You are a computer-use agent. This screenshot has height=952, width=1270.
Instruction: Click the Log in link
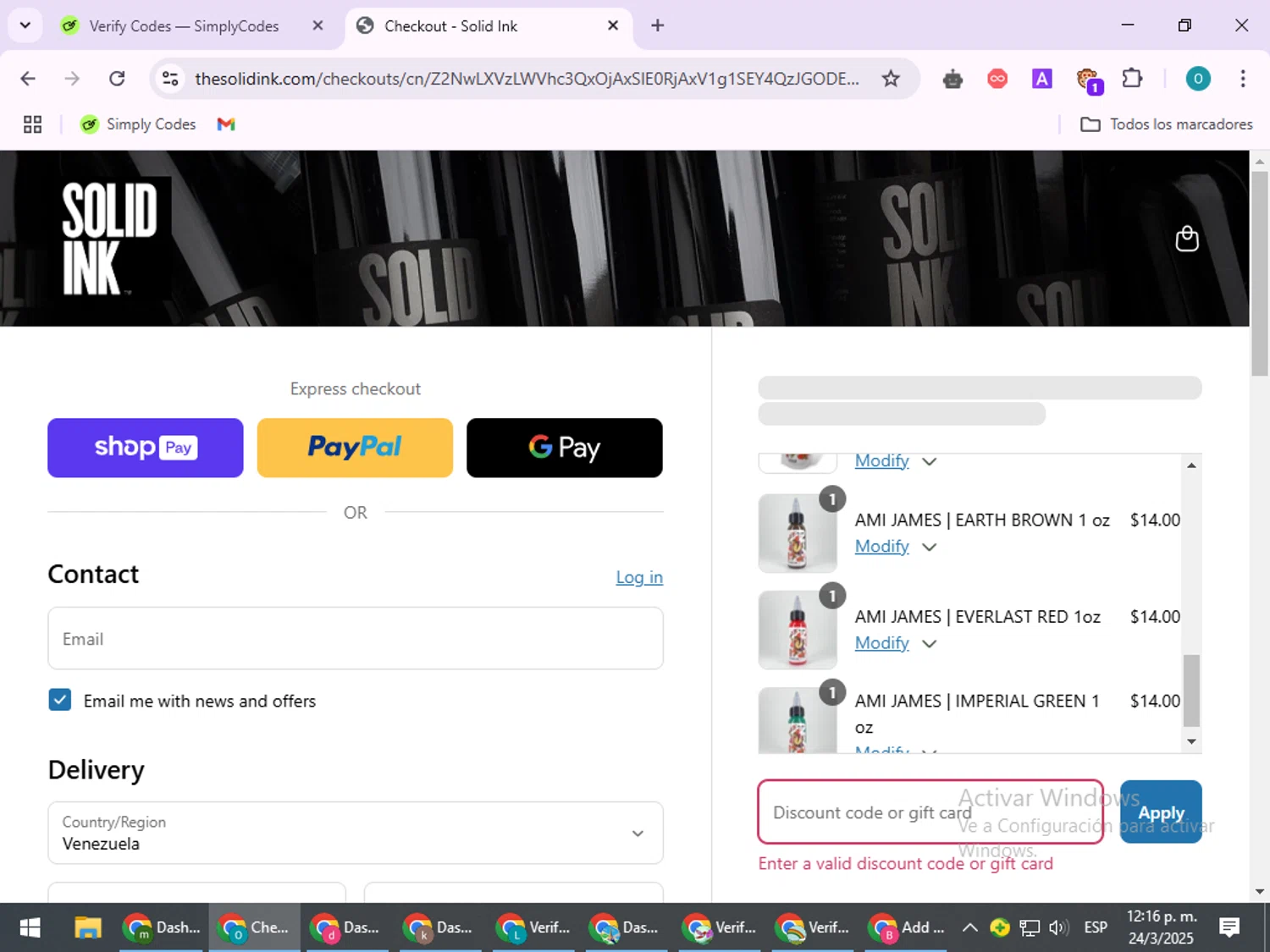click(x=639, y=577)
